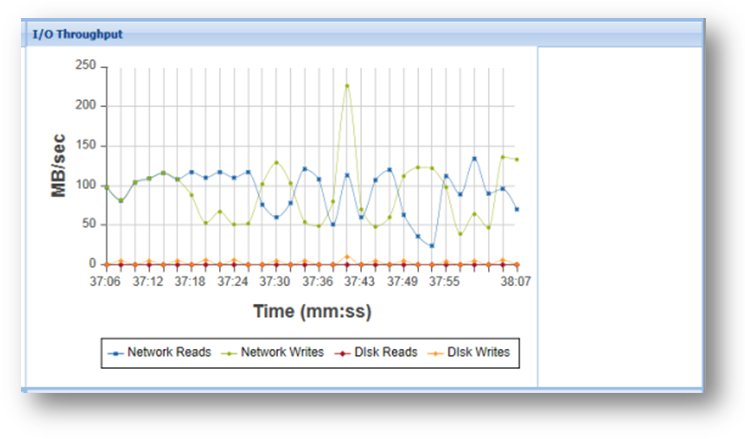Click the Time (mm:ss) x-axis title

point(311,311)
